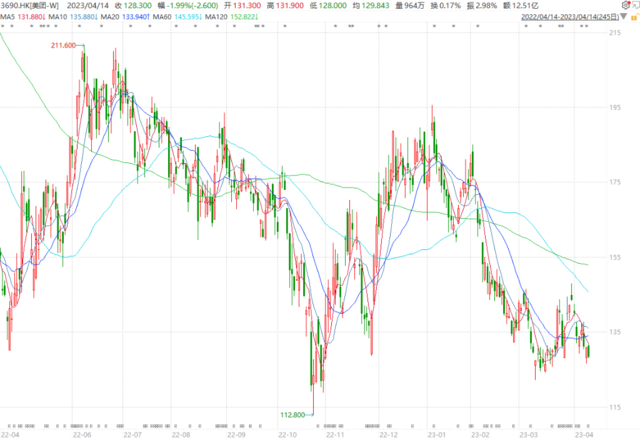Open the chart settings gear icon
Viewport: 640px width, 438px height.
click(625, 5)
